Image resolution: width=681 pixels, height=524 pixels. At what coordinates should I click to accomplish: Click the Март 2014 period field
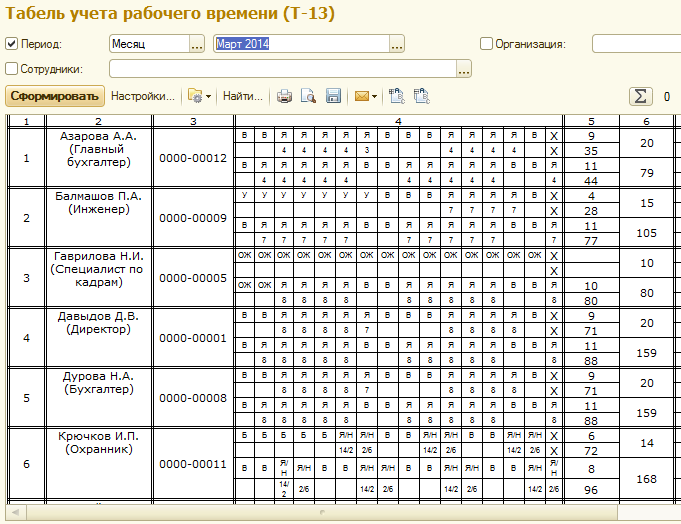pyautogui.click(x=301, y=44)
